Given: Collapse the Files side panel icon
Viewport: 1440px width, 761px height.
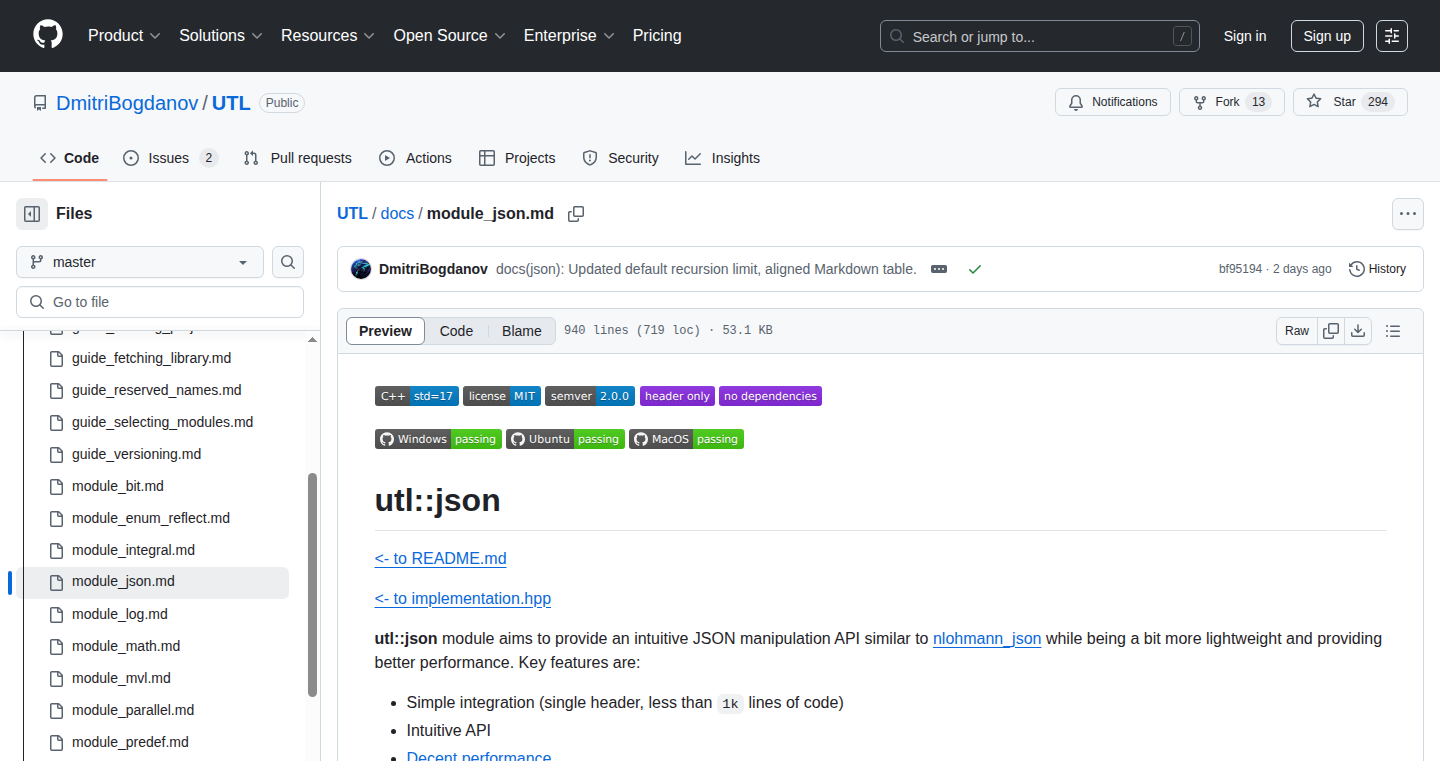Looking at the screenshot, I should (x=32, y=214).
